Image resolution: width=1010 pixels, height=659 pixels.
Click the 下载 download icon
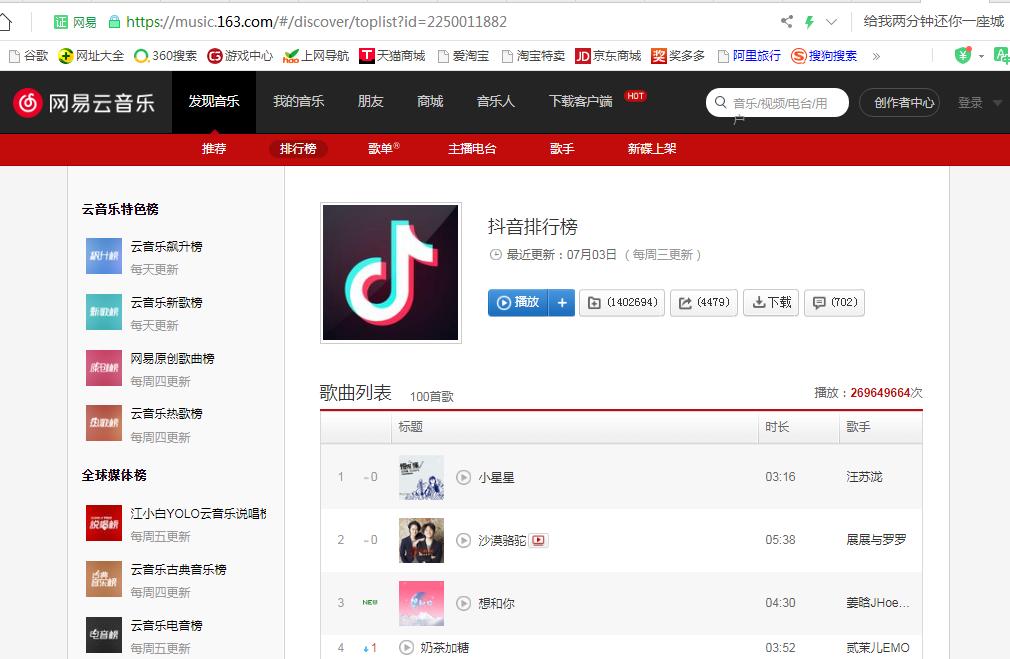click(x=770, y=303)
